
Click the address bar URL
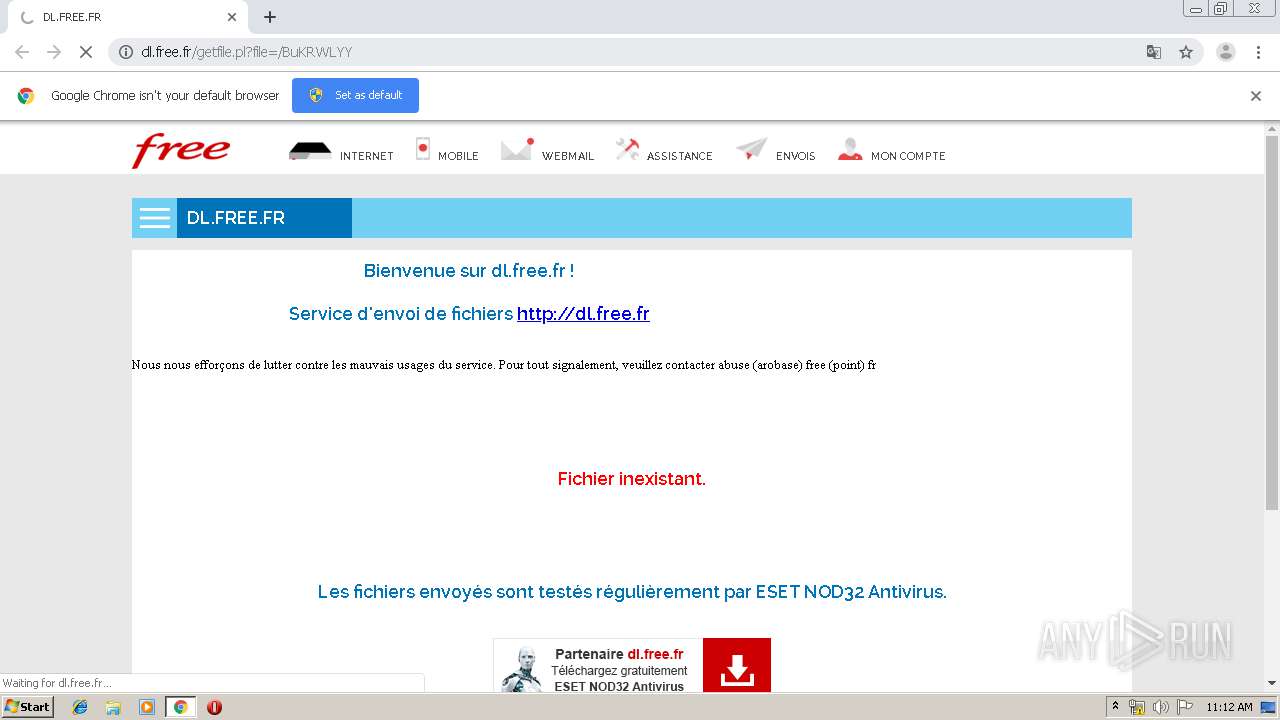pos(247,52)
